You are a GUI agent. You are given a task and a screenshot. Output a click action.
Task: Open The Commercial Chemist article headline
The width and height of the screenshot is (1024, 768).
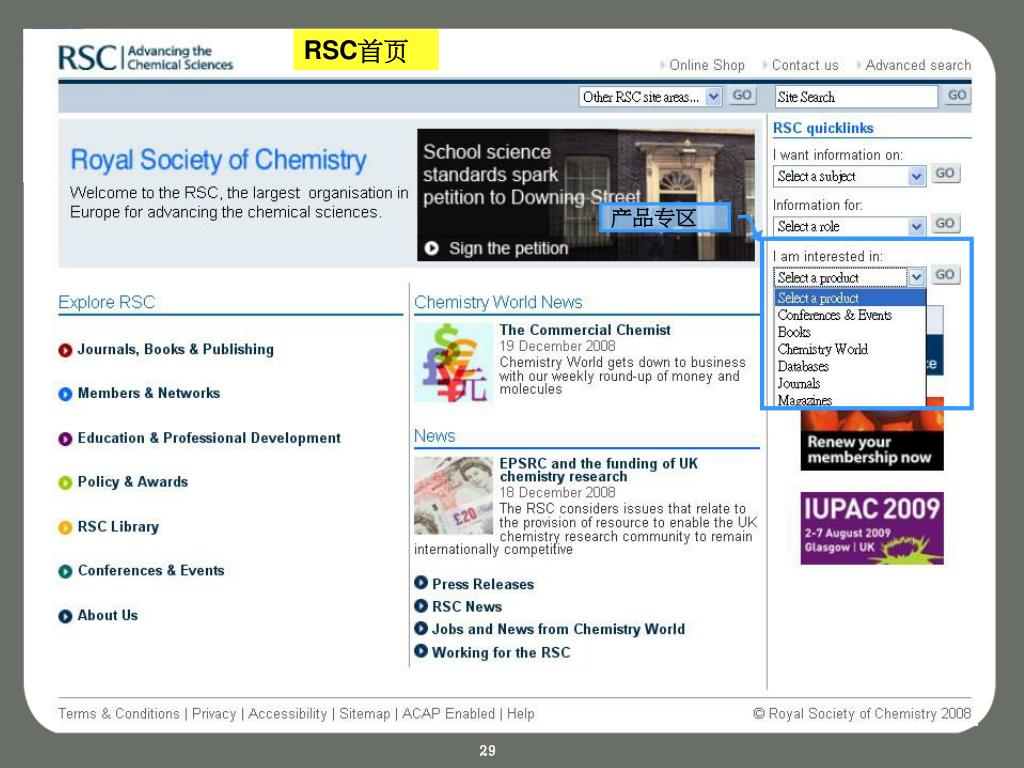point(585,330)
